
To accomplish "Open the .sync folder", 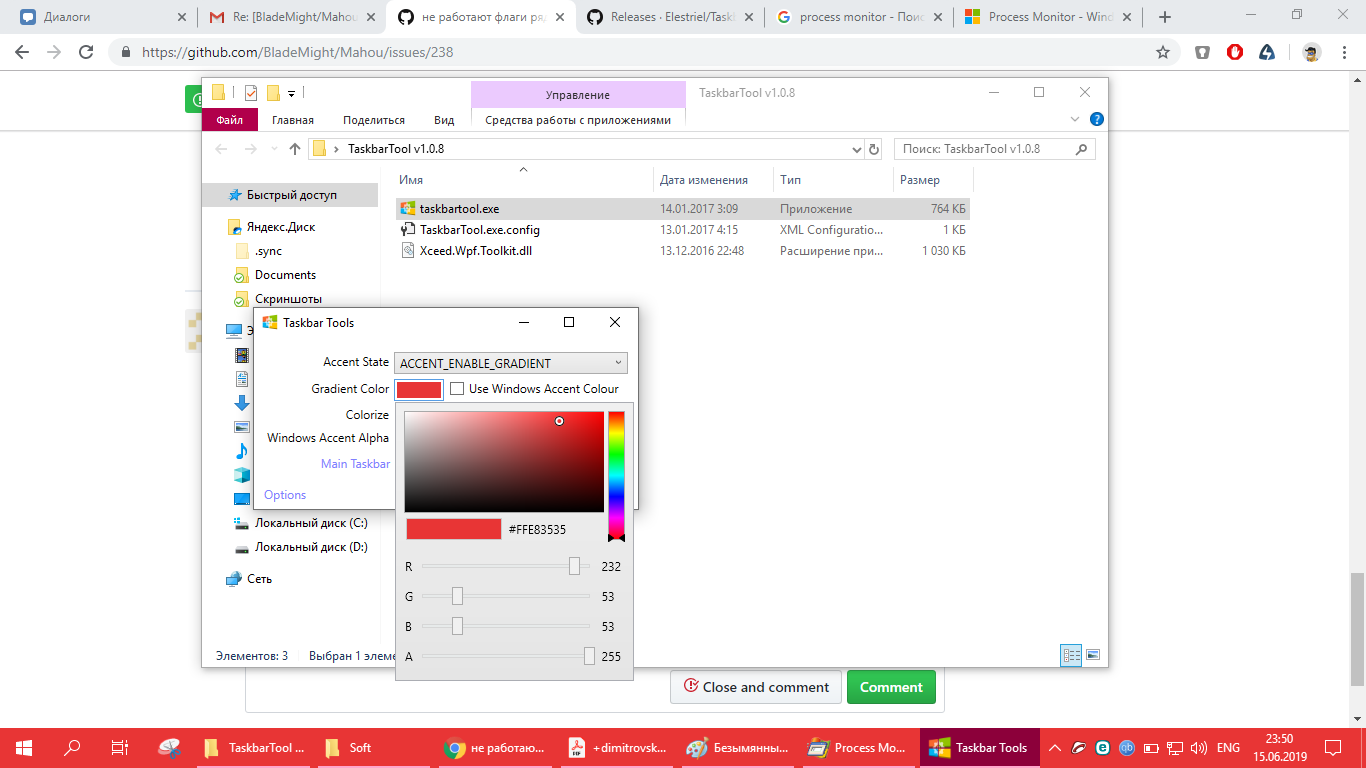I will pyautogui.click(x=268, y=251).
